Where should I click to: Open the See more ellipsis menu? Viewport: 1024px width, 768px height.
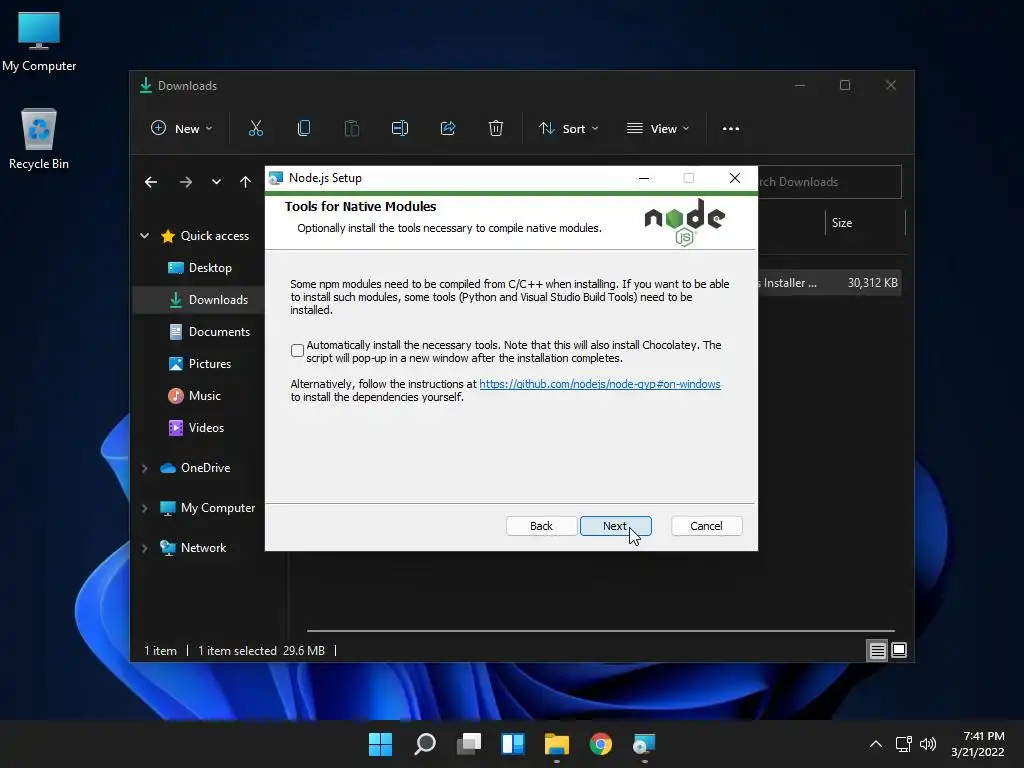coord(731,129)
